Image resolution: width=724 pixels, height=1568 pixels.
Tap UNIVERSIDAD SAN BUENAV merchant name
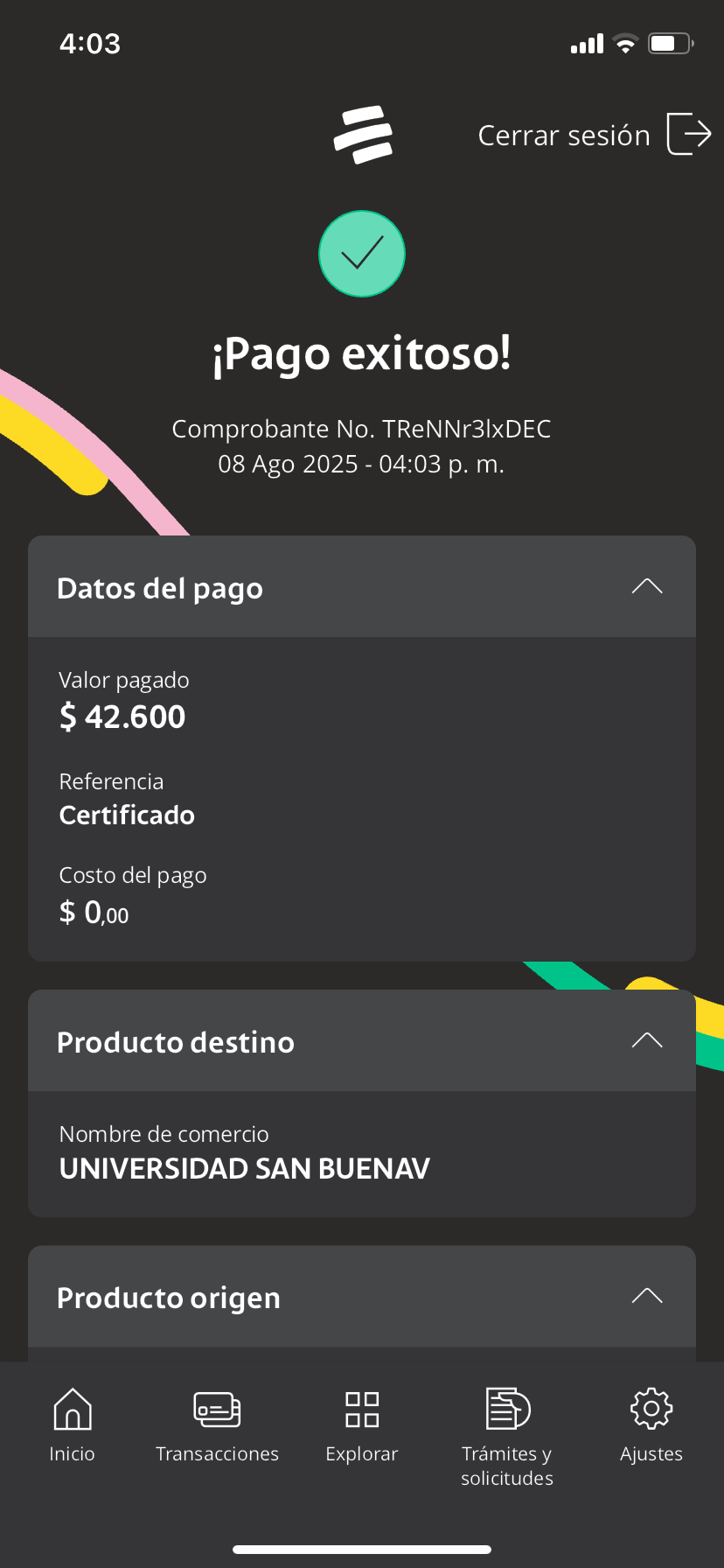pos(245,1169)
